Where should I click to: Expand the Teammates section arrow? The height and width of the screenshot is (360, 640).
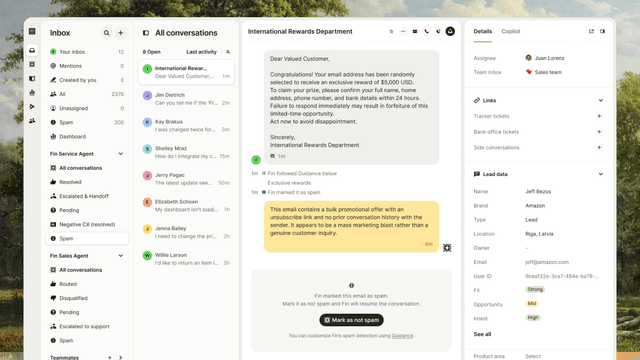pyautogui.click(x=120, y=358)
